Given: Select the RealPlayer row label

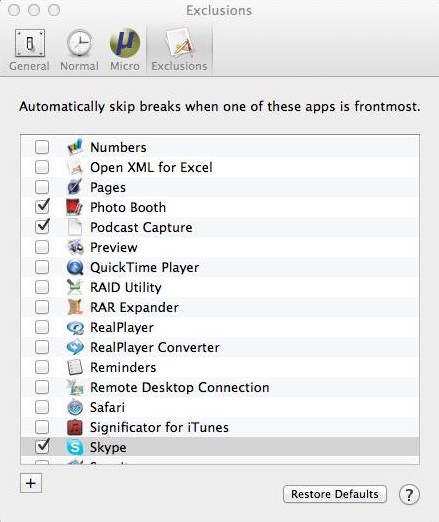Looking at the screenshot, I should tap(122, 328).
